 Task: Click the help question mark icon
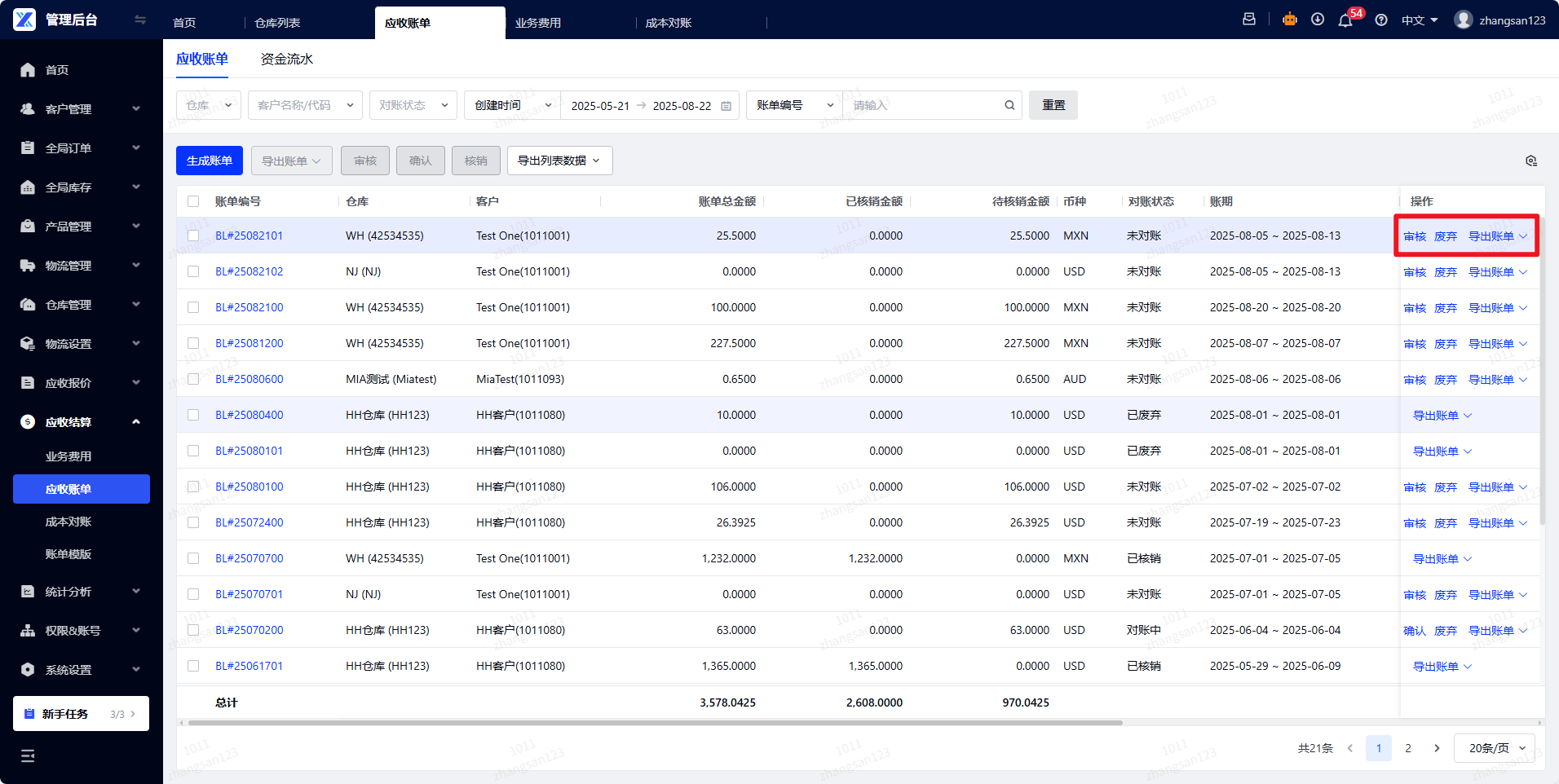[1381, 20]
